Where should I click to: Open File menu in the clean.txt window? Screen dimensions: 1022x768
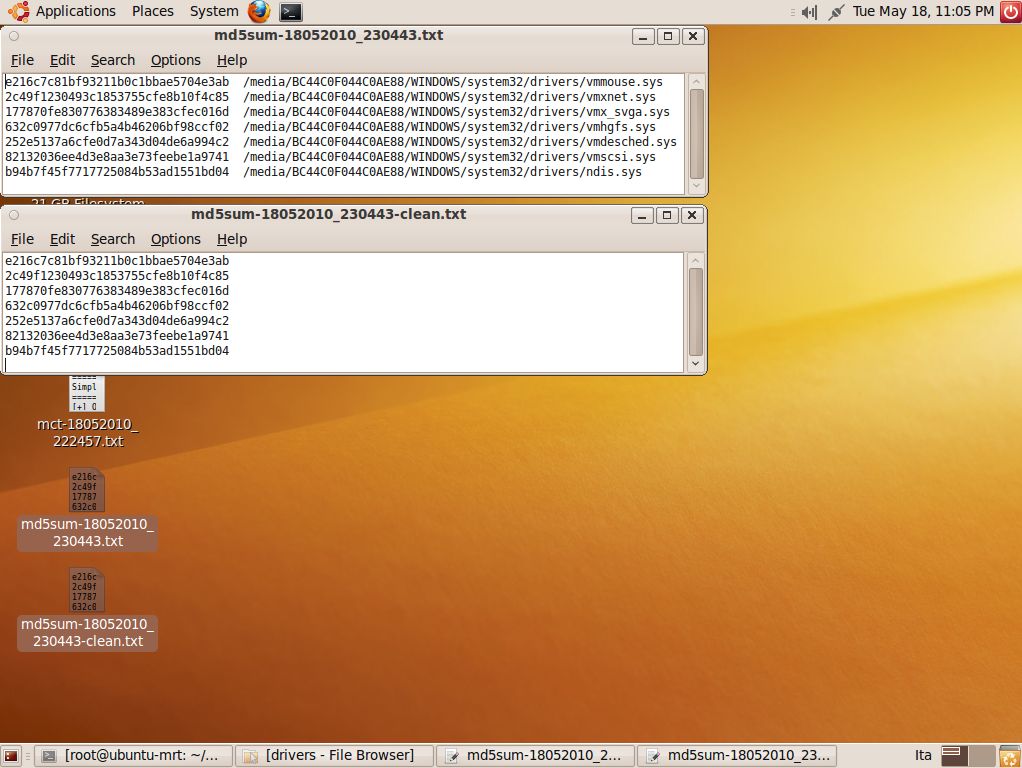point(22,239)
